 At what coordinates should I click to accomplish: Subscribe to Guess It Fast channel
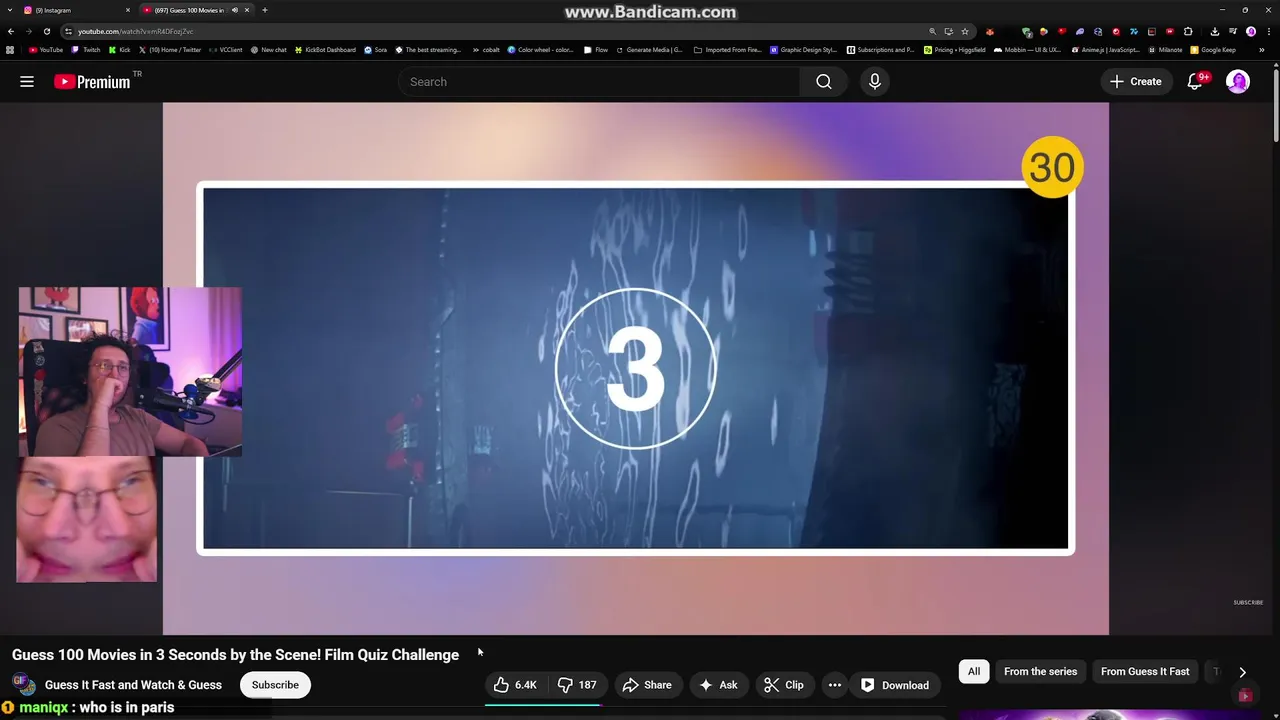click(x=275, y=685)
